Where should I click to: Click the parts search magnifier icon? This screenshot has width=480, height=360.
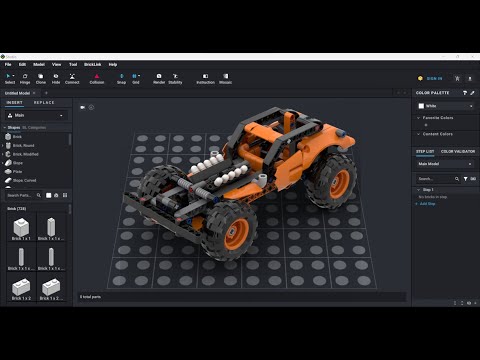pos(39,195)
